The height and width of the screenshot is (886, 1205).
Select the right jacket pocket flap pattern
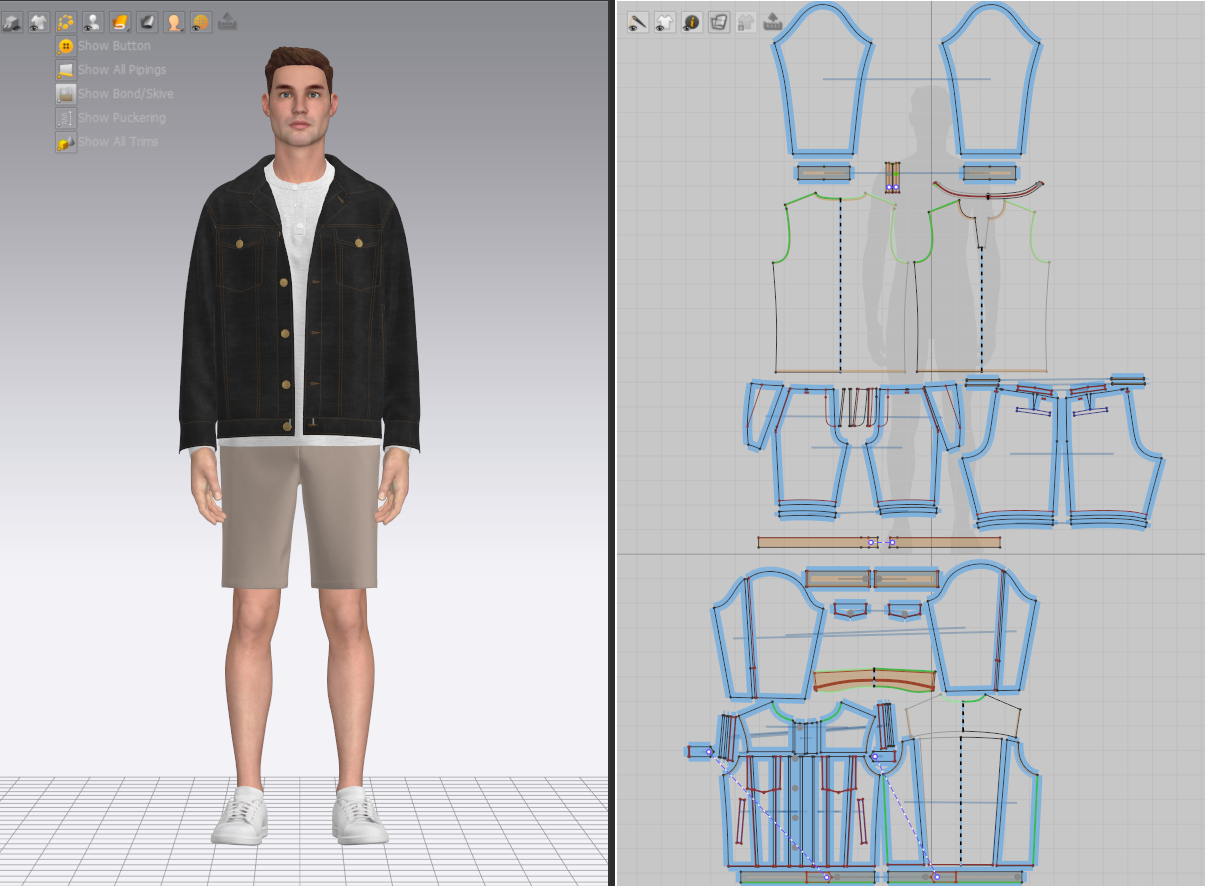coord(904,609)
